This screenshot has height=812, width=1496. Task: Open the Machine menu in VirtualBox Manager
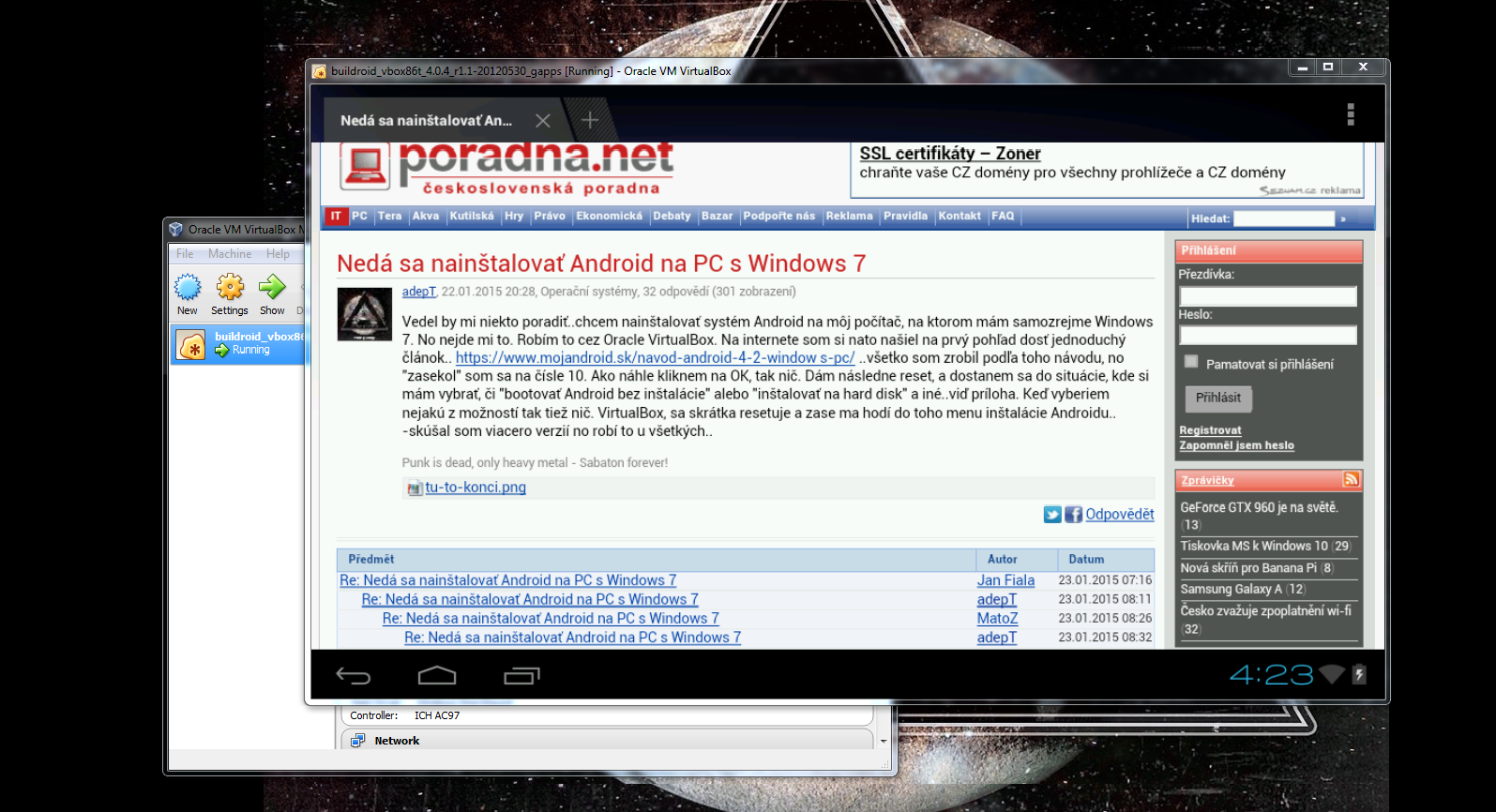230,254
